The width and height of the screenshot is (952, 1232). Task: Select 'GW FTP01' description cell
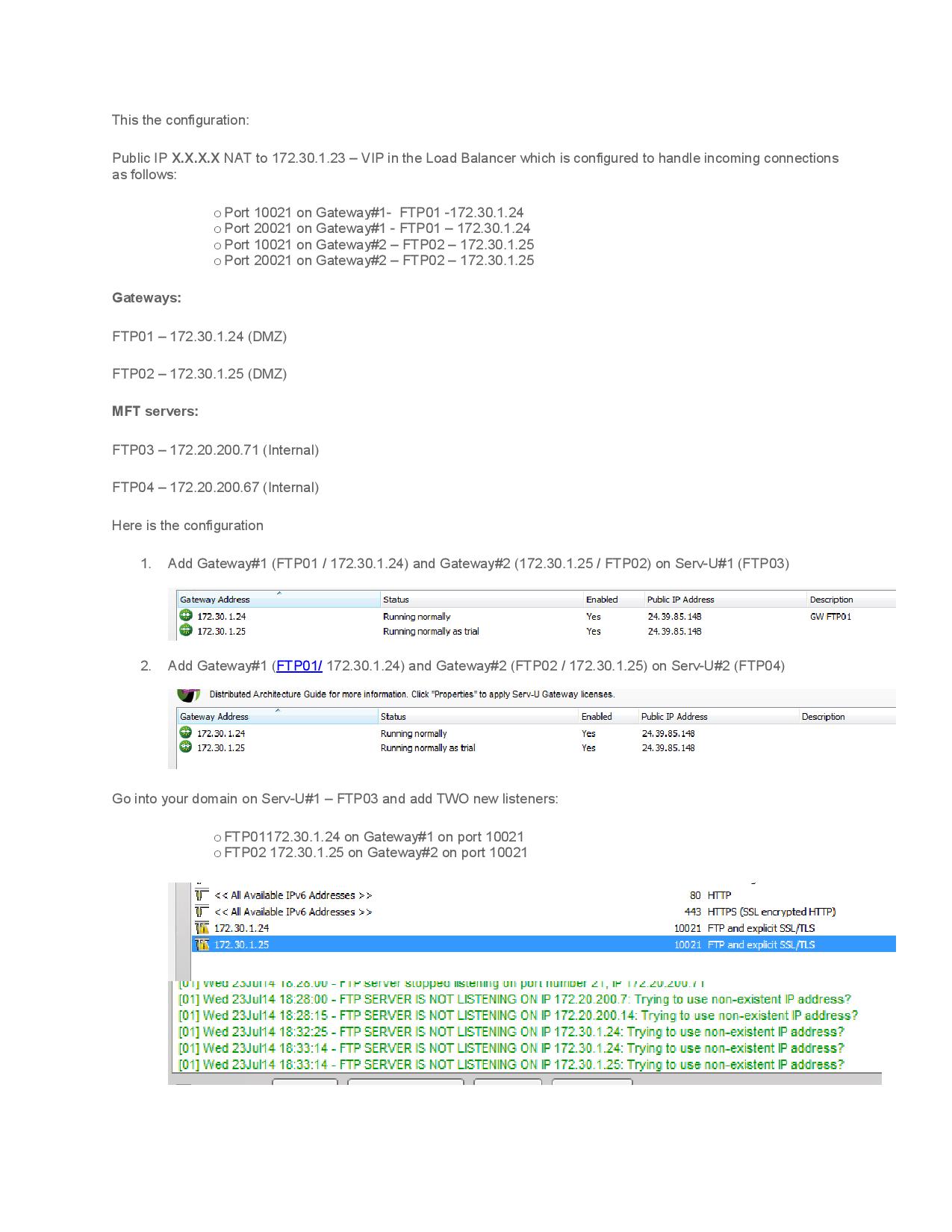pos(830,616)
